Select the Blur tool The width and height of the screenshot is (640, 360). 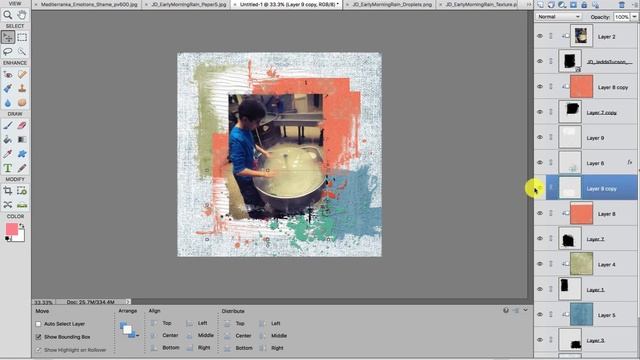coord(7,102)
